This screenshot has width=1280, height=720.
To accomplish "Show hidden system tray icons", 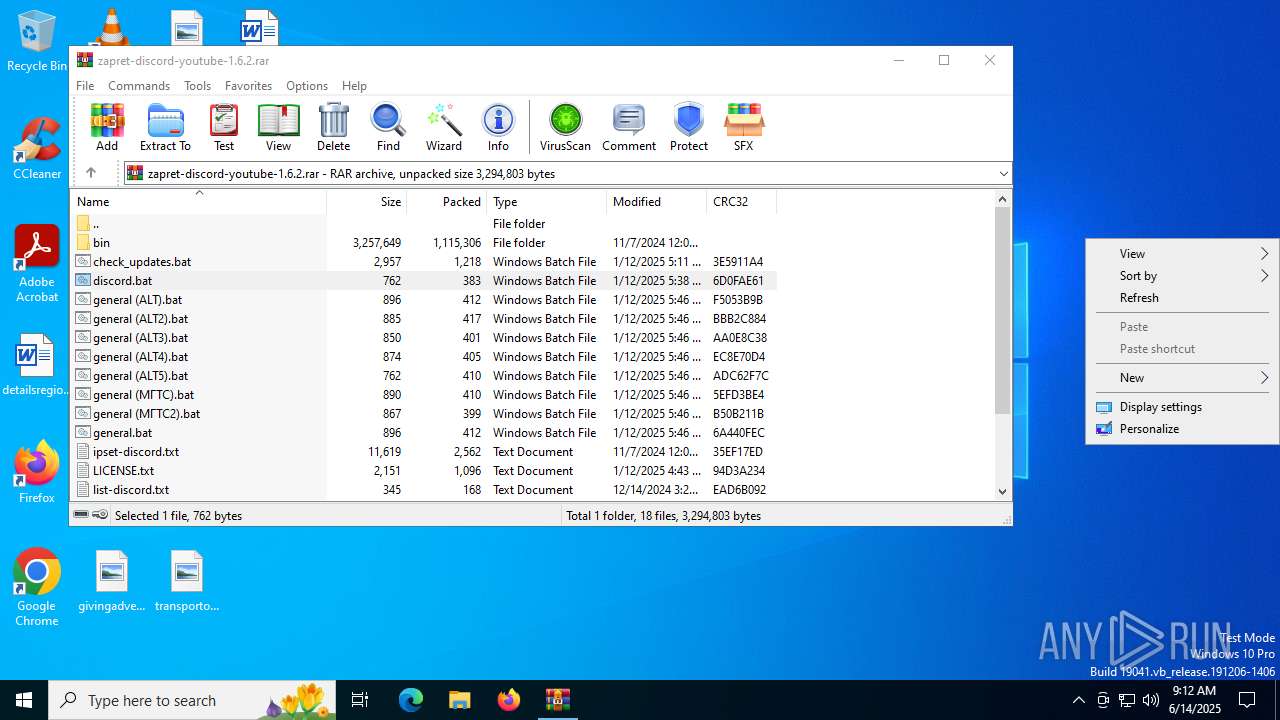I will tap(1078, 700).
